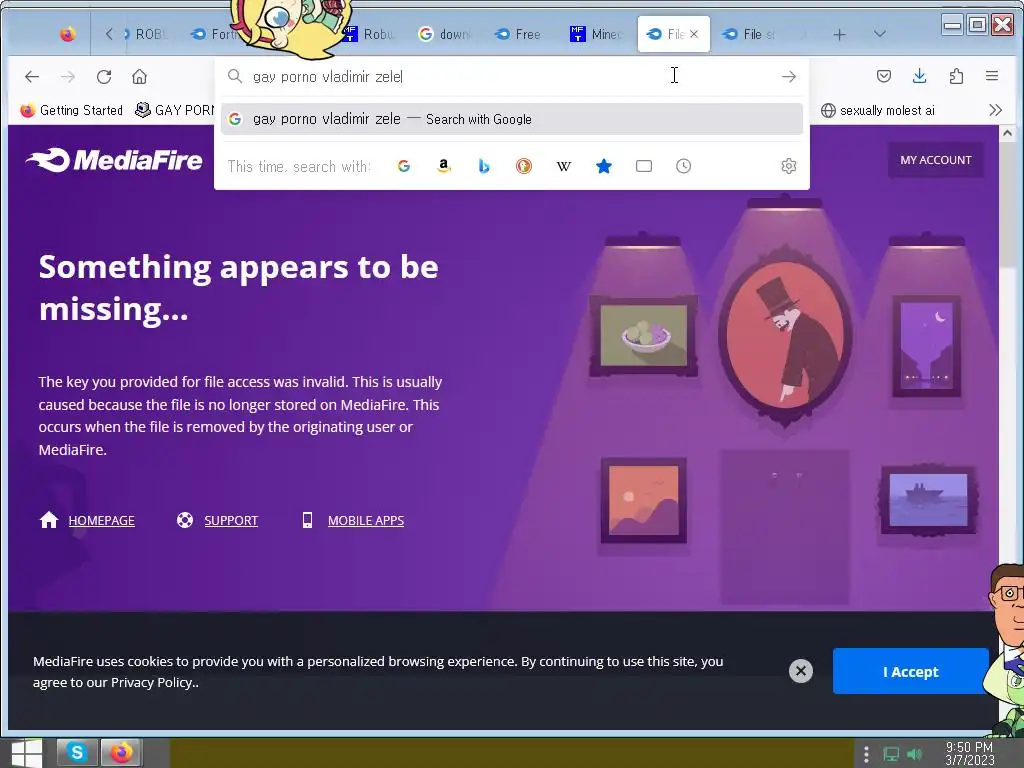The width and height of the screenshot is (1024, 768).
Task: Search Bookmarks via the star icon
Action: point(604,166)
